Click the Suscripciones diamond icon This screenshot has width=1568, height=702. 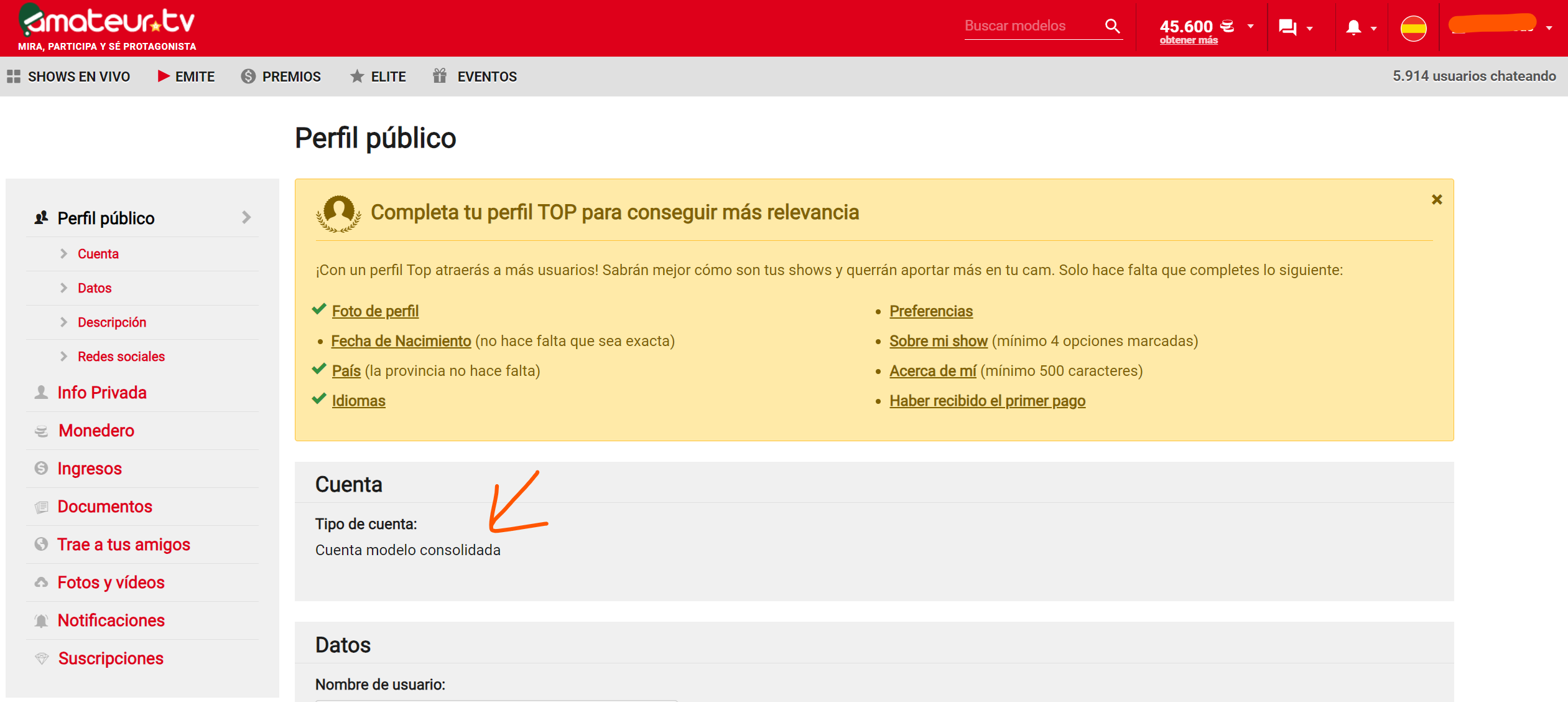click(42, 658)
